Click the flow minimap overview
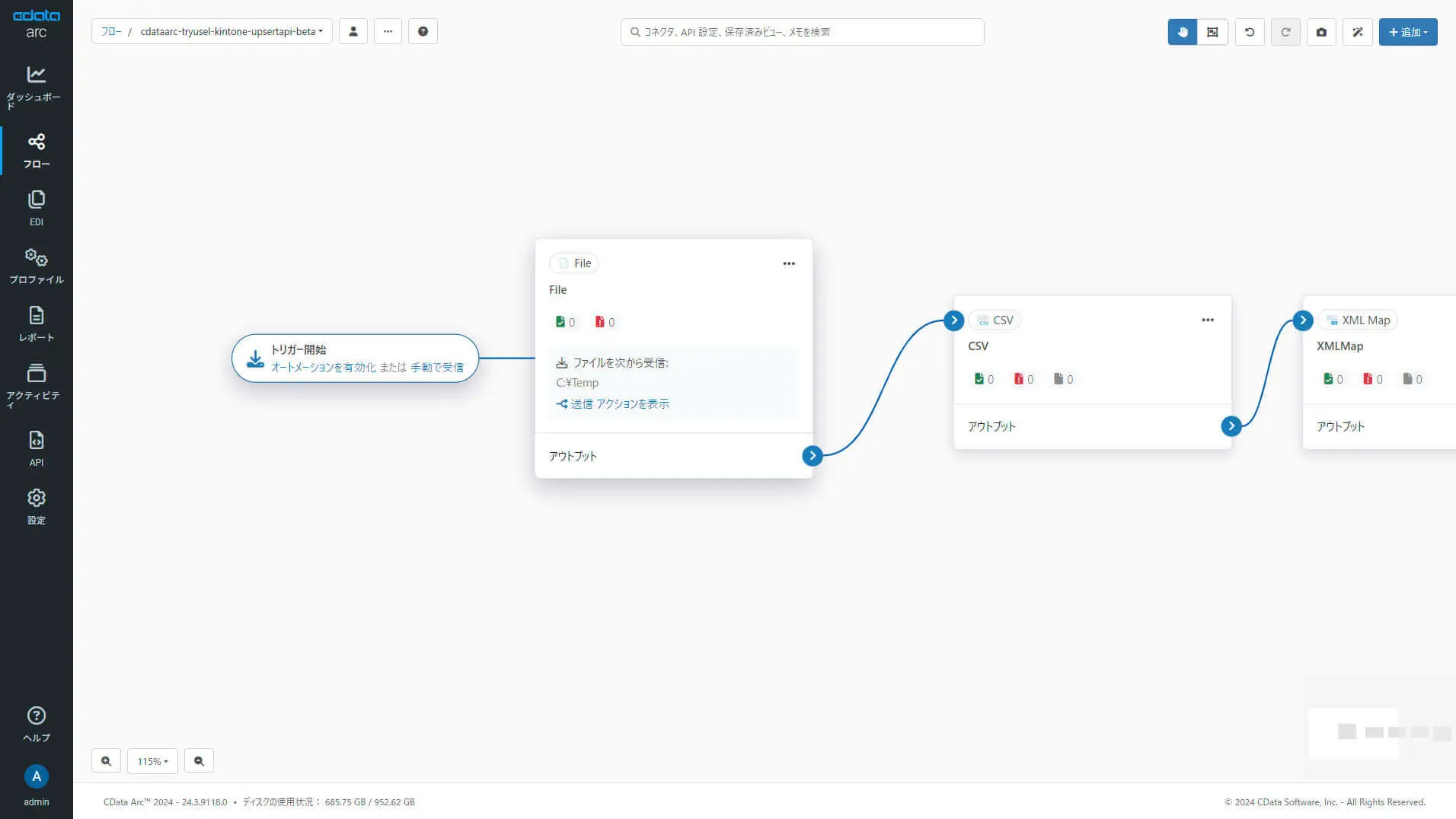The width and height of the screenshot is (1456, 819). point(1380,729)
